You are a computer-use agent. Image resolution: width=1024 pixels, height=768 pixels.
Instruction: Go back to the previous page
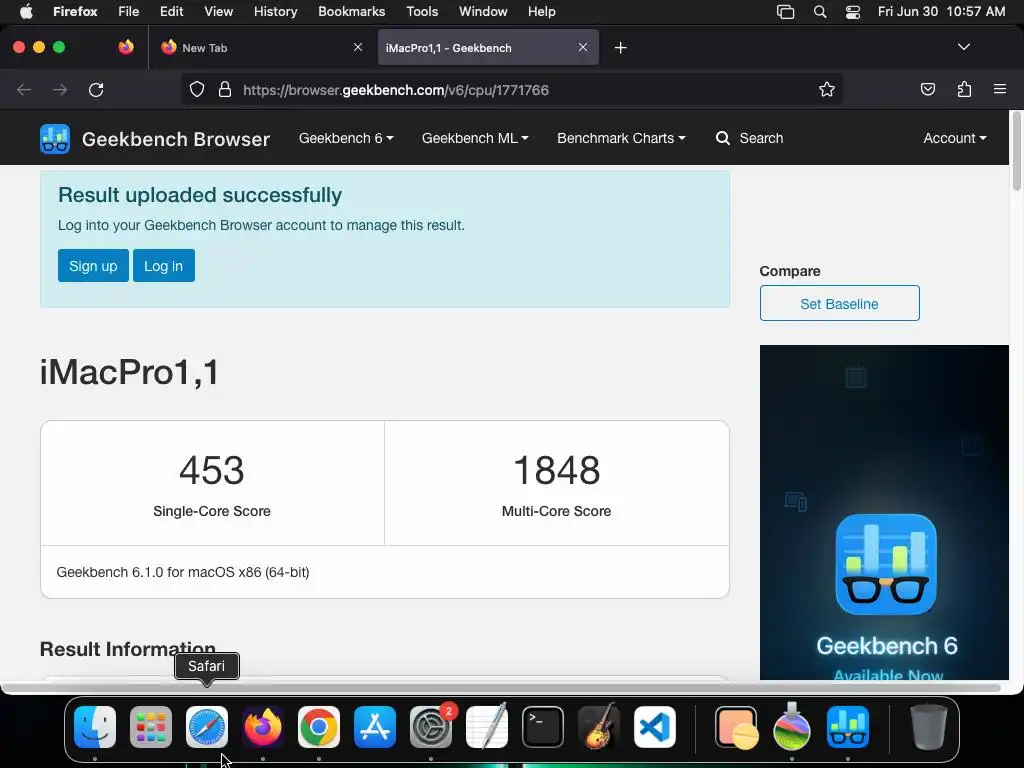pyautogui.click(x=24, y=89)
